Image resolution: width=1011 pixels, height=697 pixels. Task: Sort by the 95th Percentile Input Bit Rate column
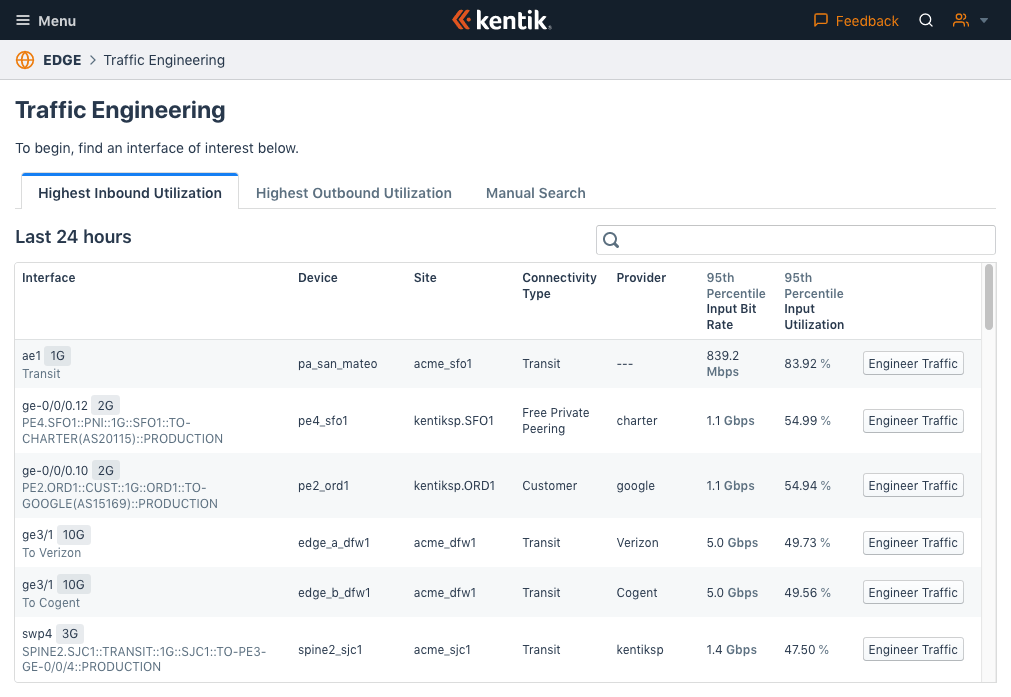pyautogui.click(x=736, y=300)
